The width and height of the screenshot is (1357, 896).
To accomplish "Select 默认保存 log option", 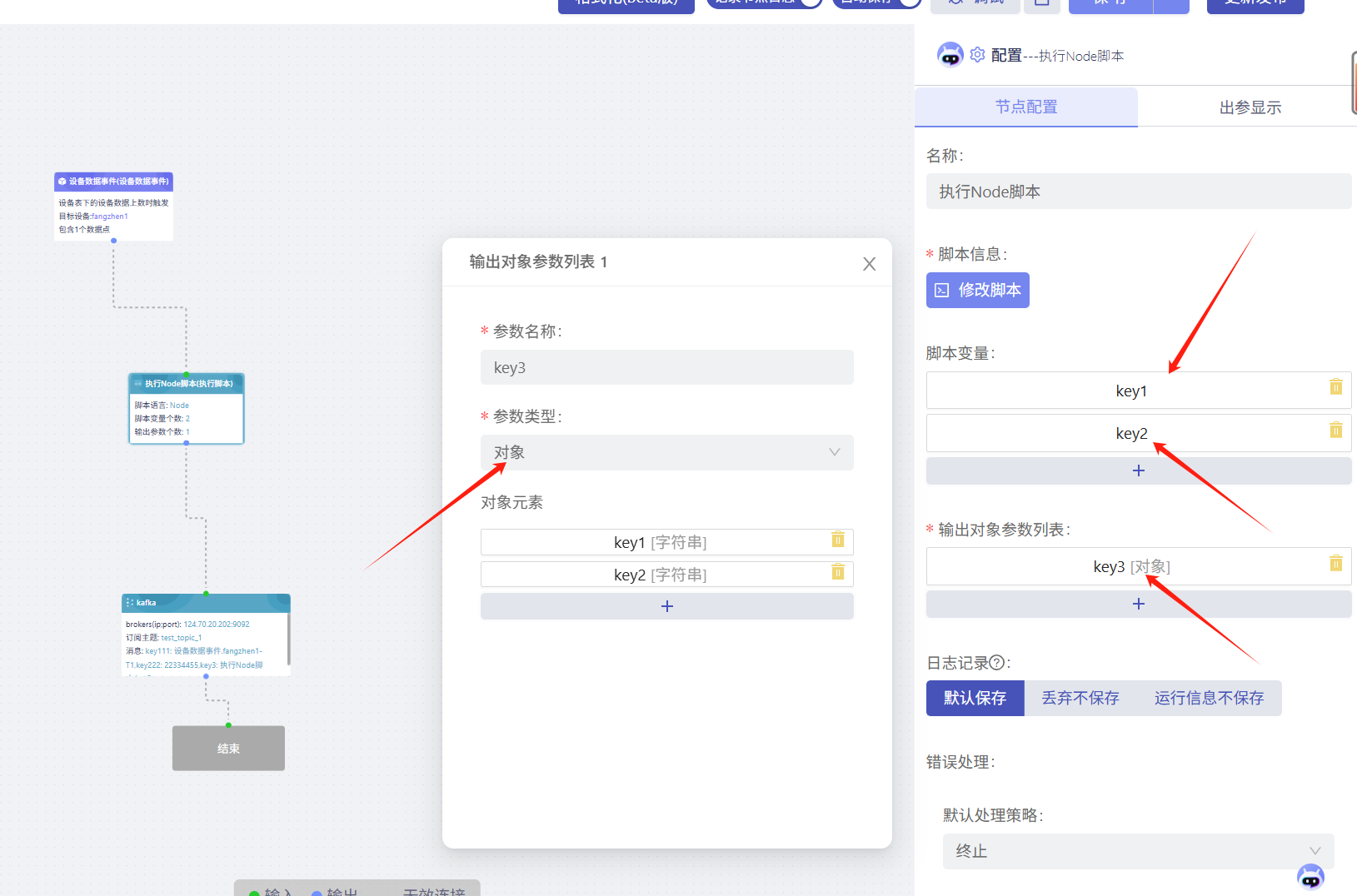I will click(x=975, y=698).
